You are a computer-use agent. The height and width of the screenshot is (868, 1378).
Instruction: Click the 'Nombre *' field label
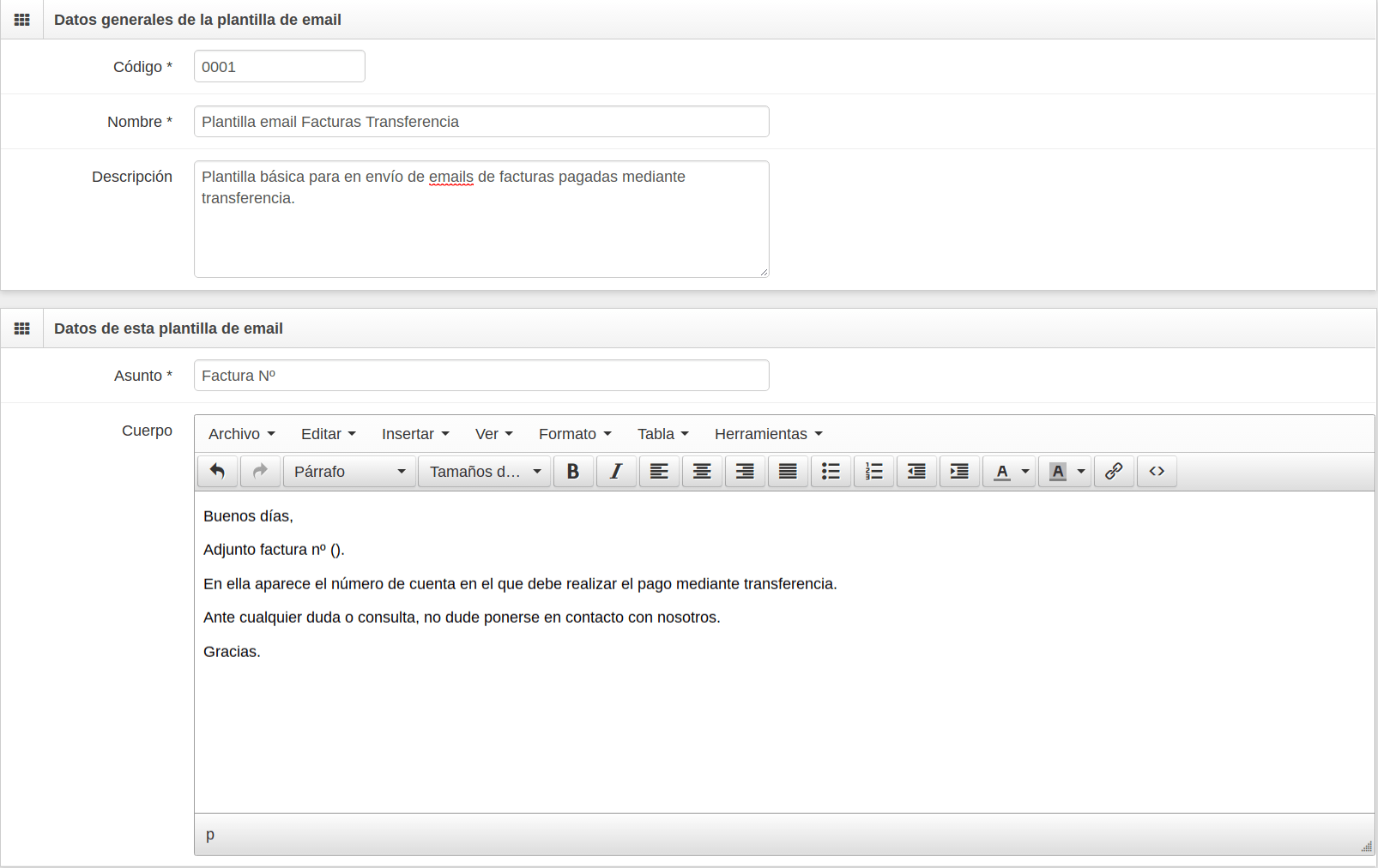tap(140, 122)
